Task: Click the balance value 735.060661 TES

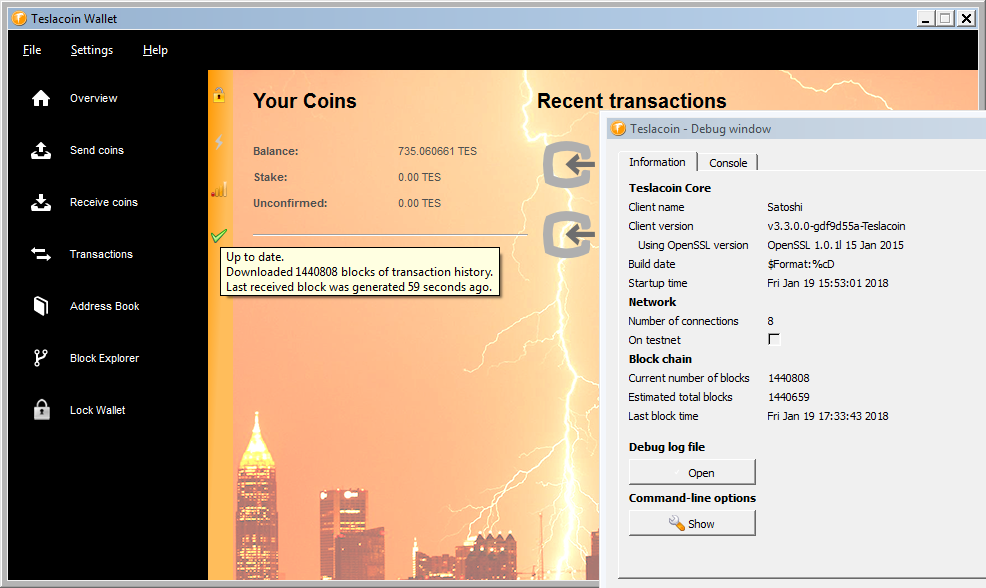Action: pyautogui.click(x=438, y=151)
